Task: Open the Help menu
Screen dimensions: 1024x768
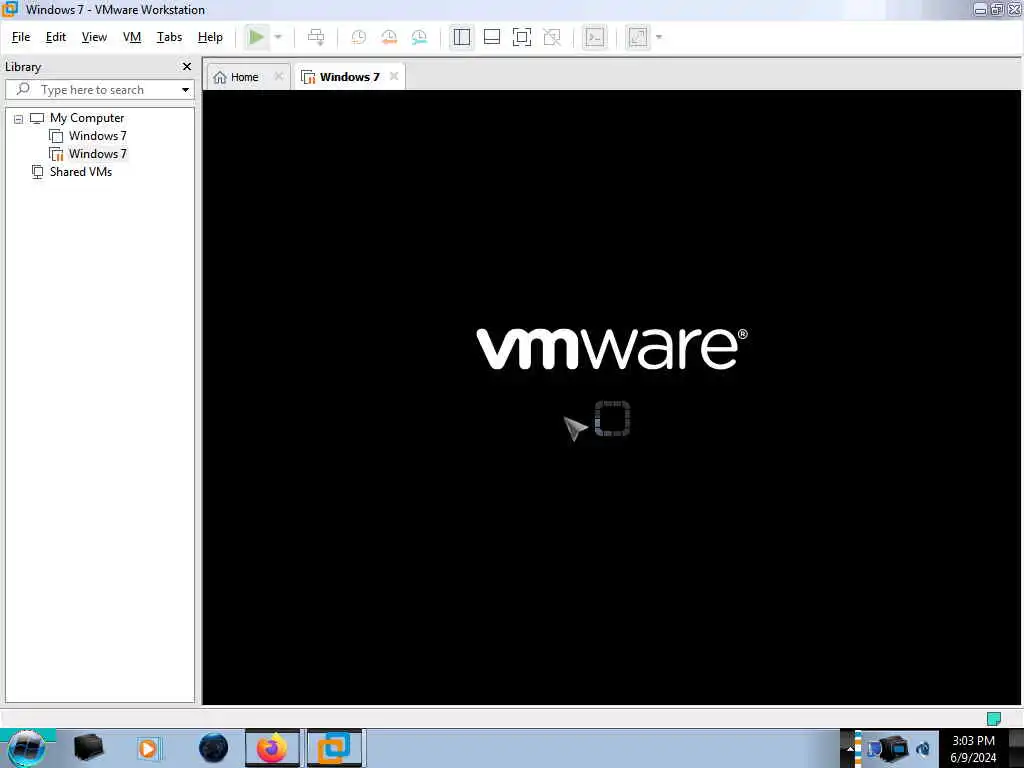Action: pyautogui.click(x=210, y=37)
